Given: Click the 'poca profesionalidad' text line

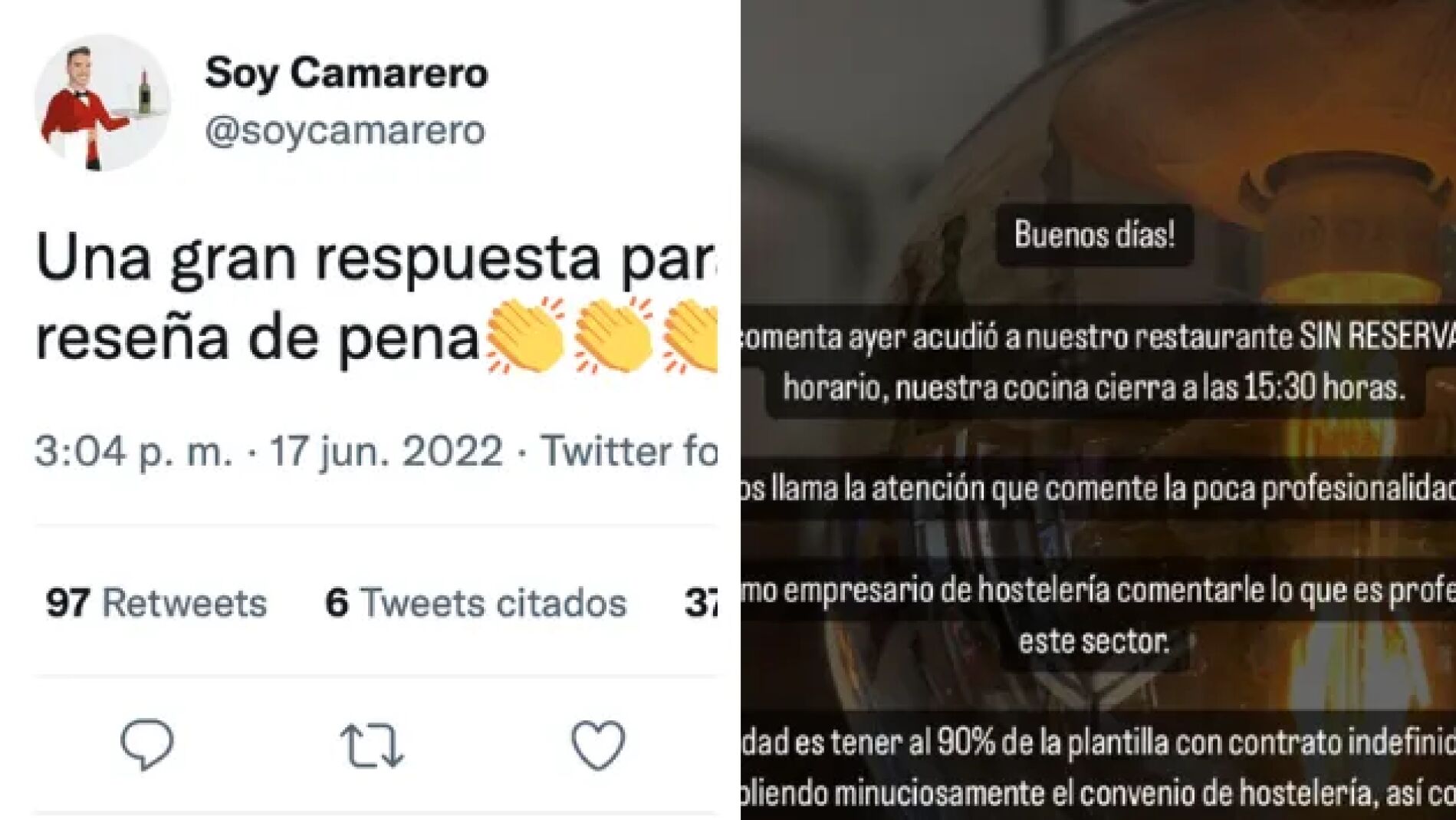Looking at the screenshot, I should pyautogui.click(x=1098, y=489).
